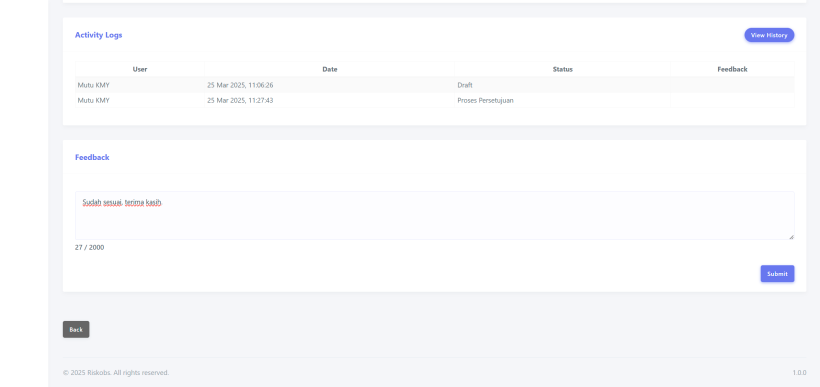Click the Riskobs copyright footer text
This screenshot has width=820, height=387.
click(x=116, y=373)
